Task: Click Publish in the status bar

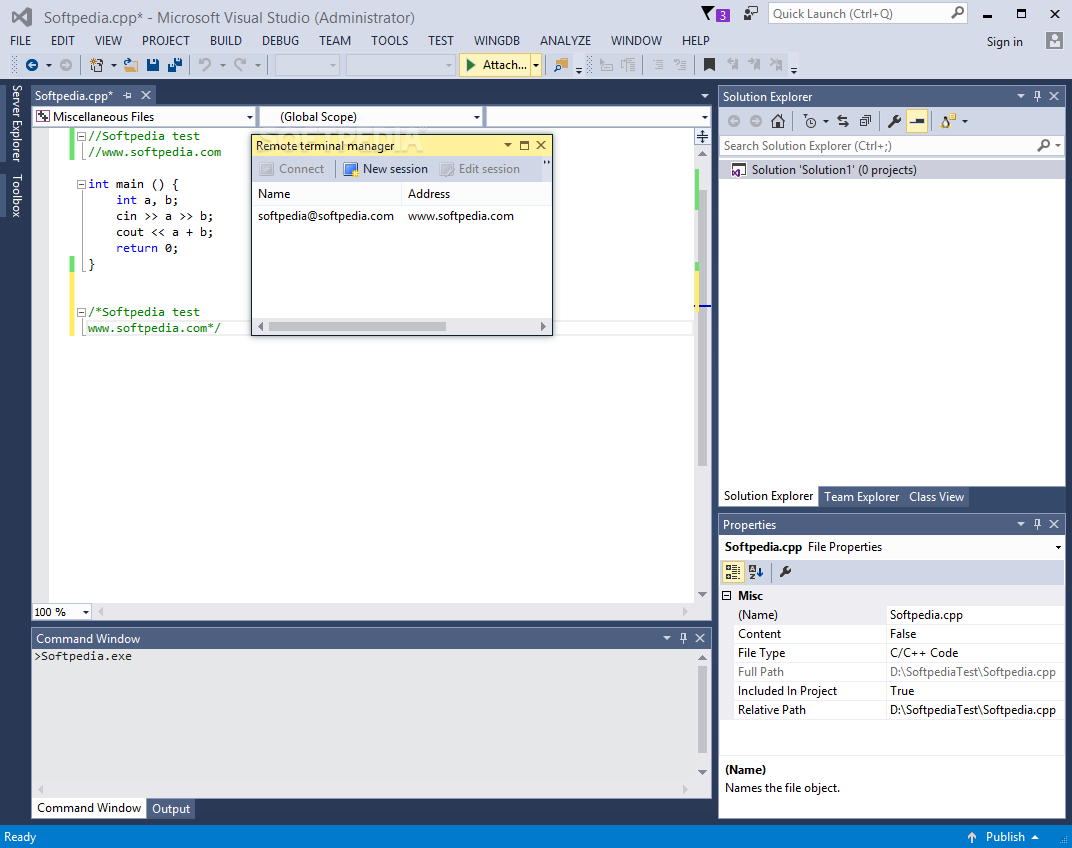Action: pos(1005,837)
